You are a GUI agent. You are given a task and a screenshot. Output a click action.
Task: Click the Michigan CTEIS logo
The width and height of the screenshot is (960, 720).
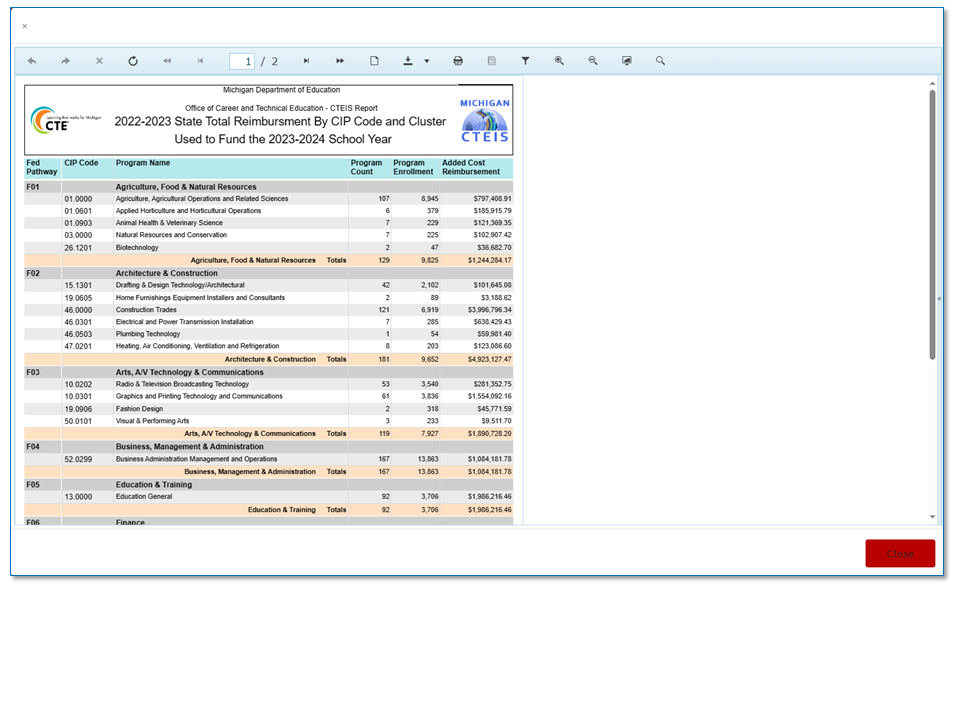[x=485, y=121]
